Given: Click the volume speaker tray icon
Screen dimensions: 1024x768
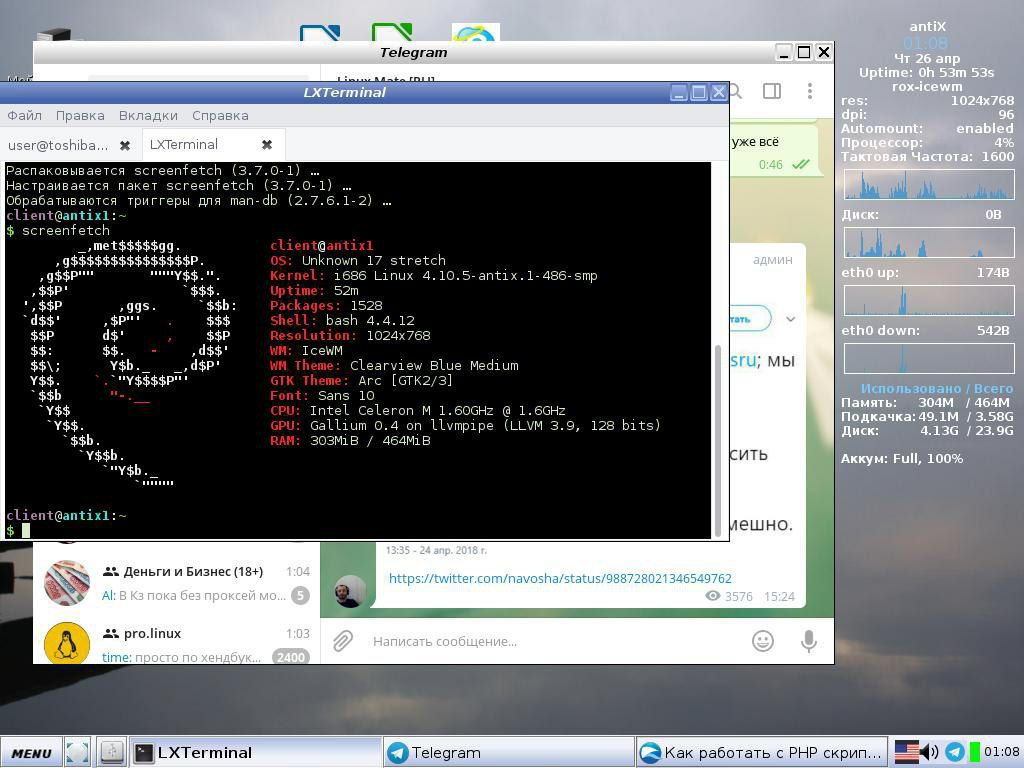Looking at the screenshot, I should pyautogui.click(x=930, y=752).
